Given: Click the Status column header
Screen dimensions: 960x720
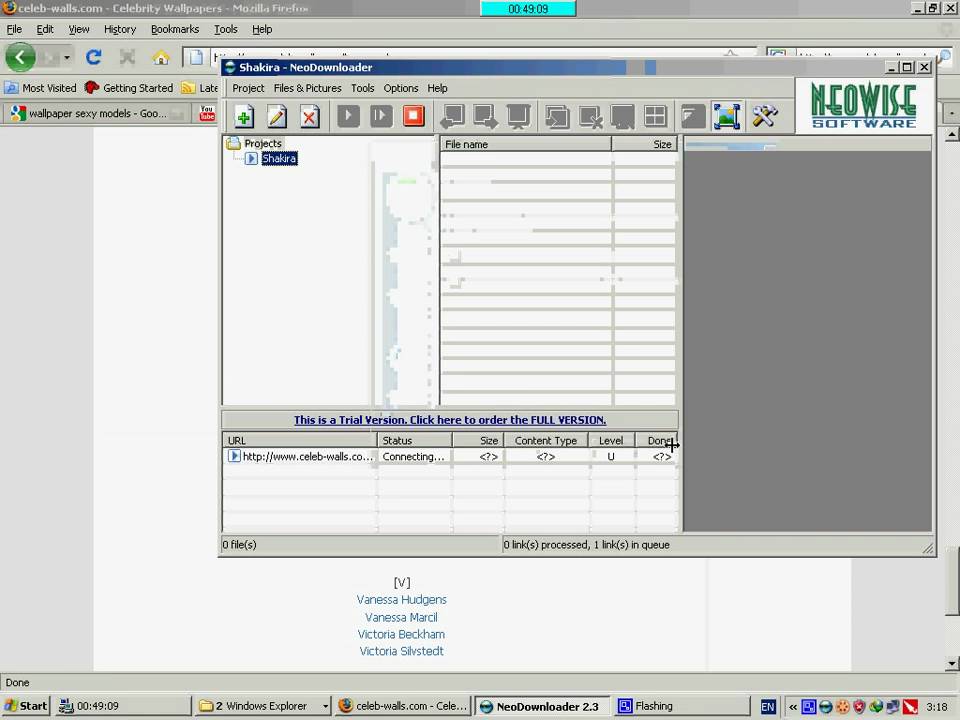Looking at the screenshot, I should tap(415, 440).
